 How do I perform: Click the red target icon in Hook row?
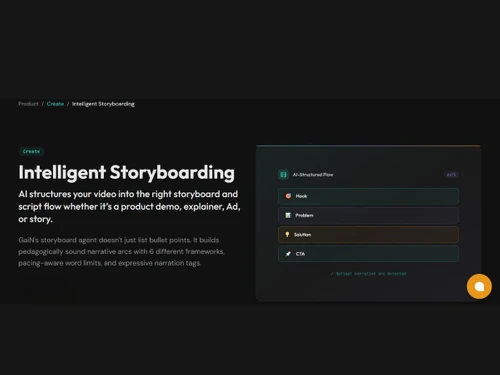pos(288,196)
